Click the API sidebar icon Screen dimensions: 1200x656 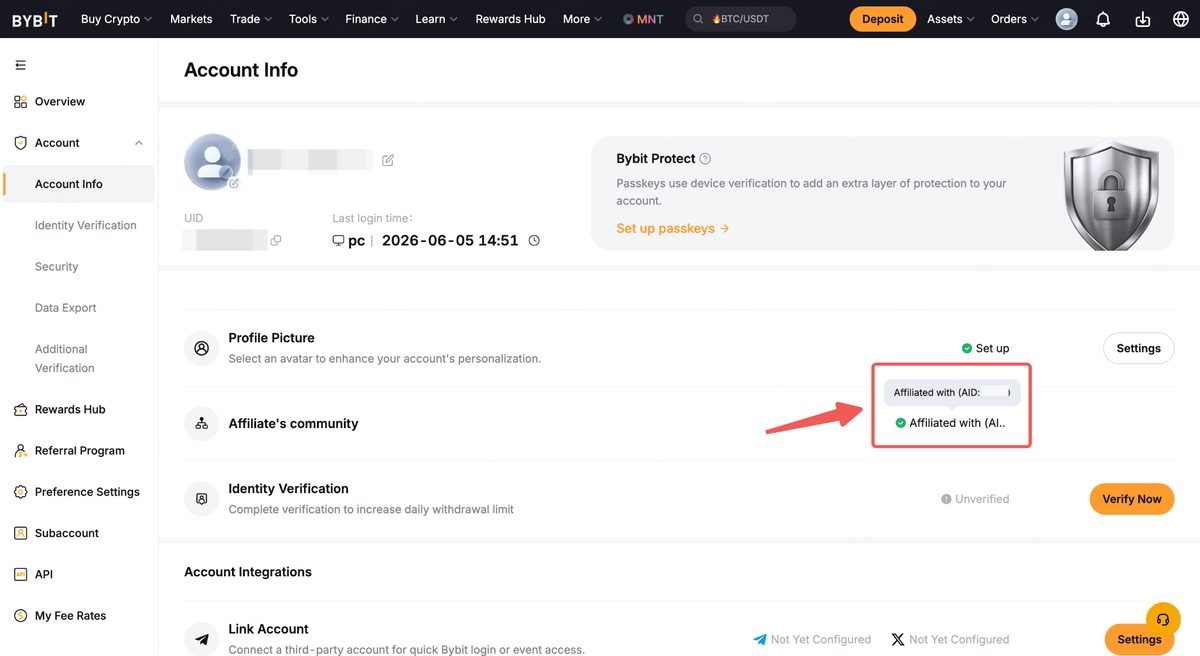(x=20, y=575)
